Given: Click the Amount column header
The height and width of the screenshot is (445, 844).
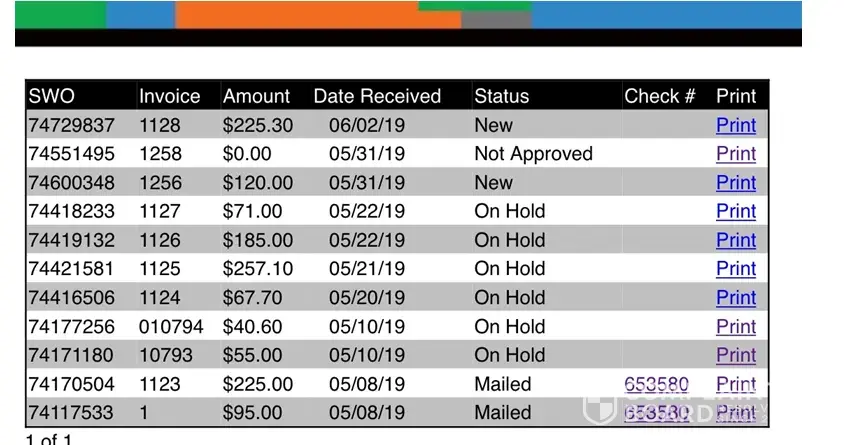Looking at the screenshot, I should (x=256, y=97).
